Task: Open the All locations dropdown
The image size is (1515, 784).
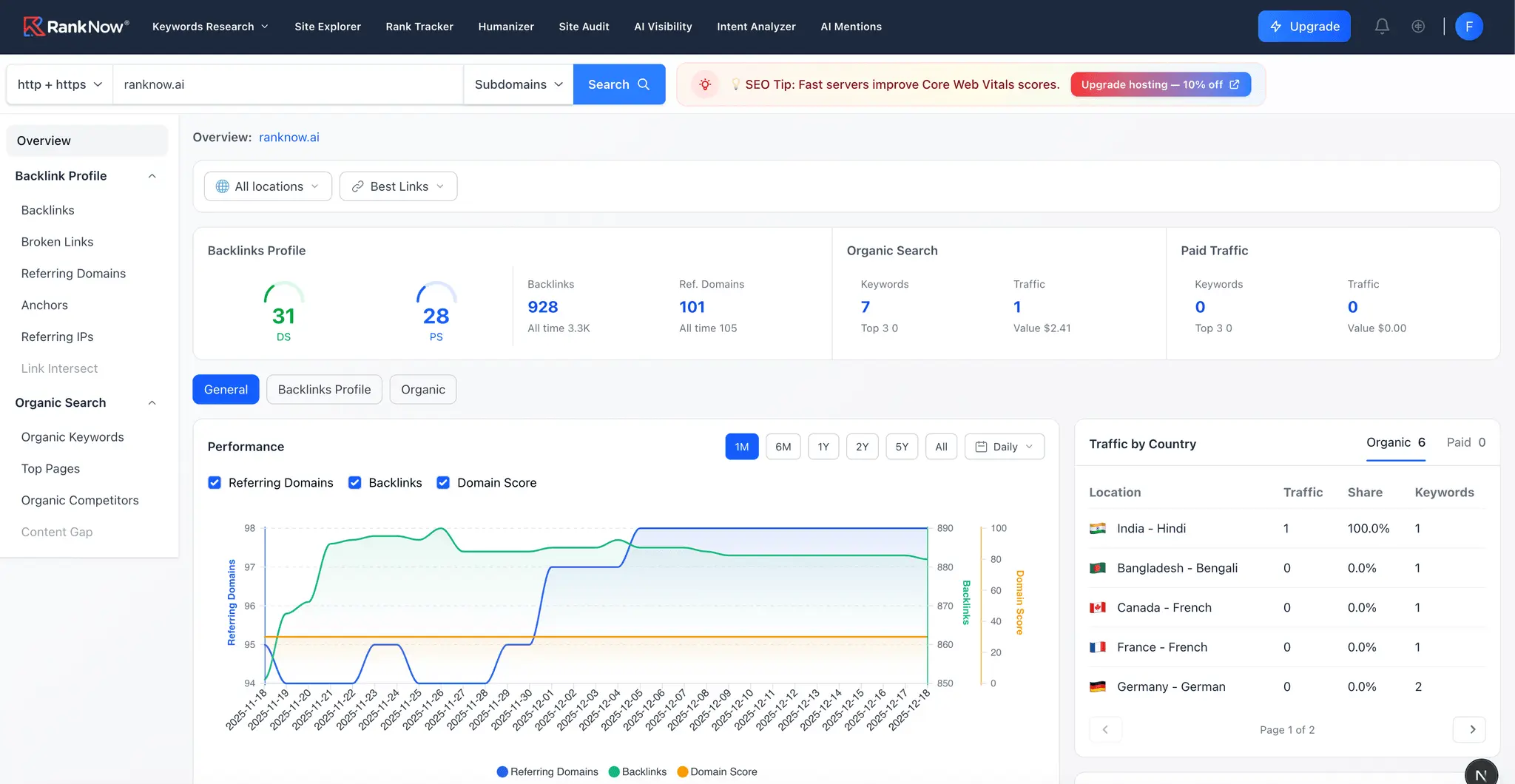Action: [x=268, y=186]
